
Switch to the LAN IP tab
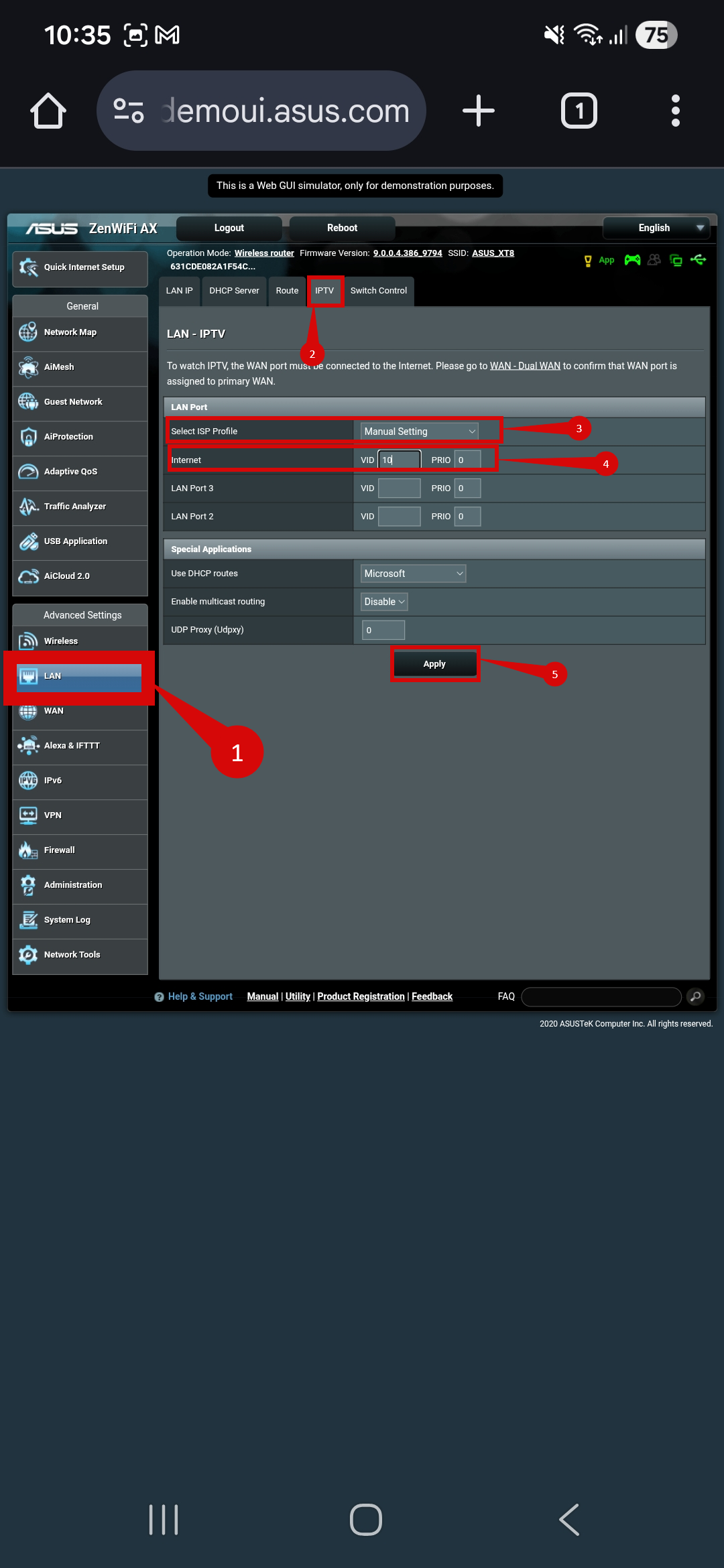180,291
